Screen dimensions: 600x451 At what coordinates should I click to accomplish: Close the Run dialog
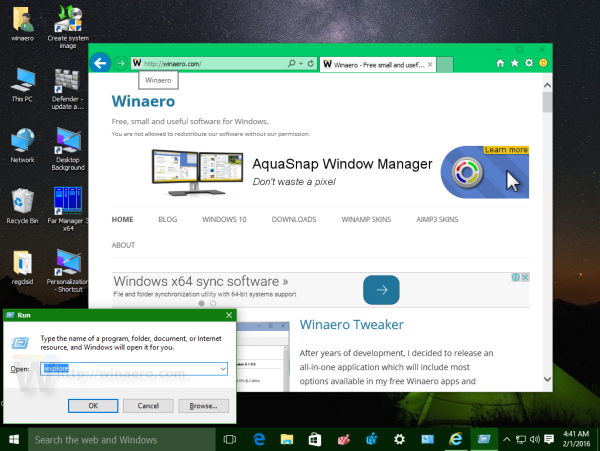(x=229, y=315)
